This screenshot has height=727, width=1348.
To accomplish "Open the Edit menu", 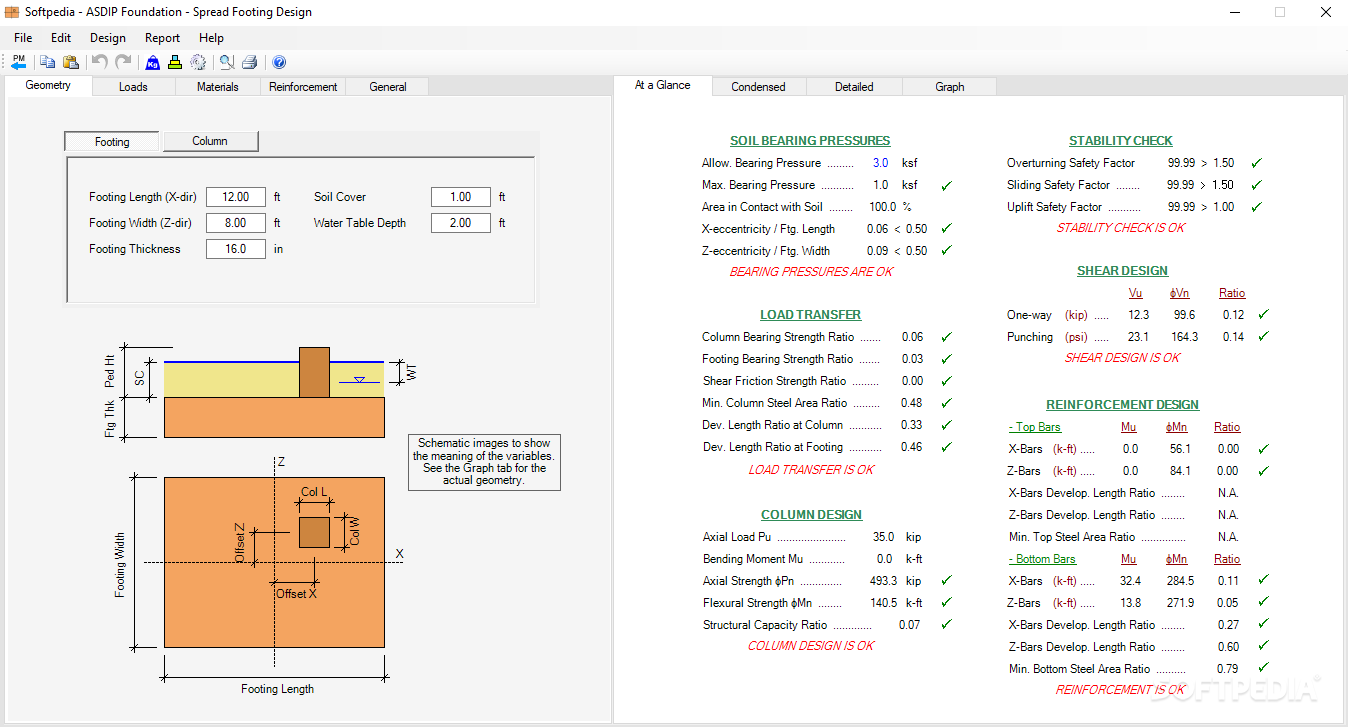I will (61, 38).
